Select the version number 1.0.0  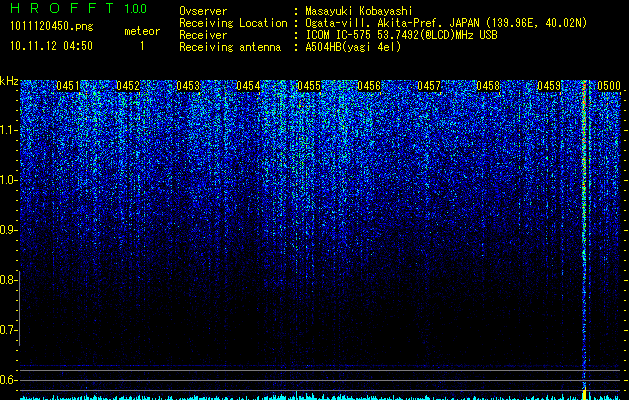[136, 8]
